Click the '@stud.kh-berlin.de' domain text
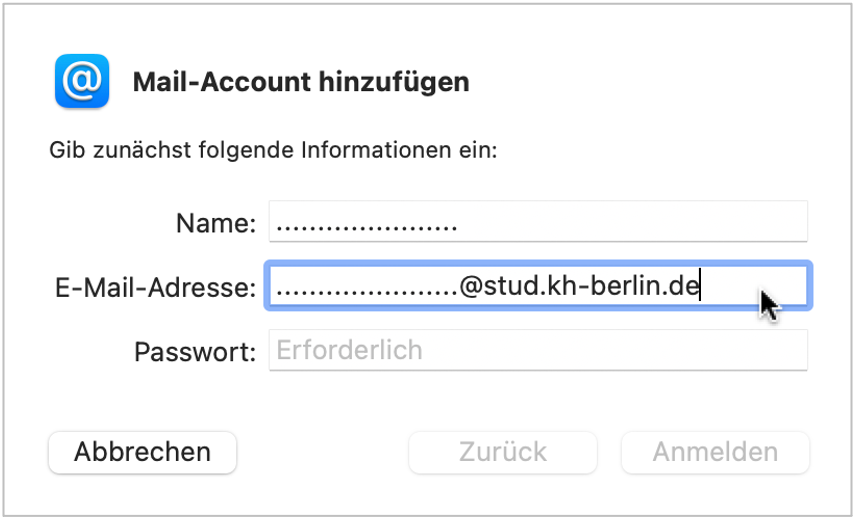 578,286
